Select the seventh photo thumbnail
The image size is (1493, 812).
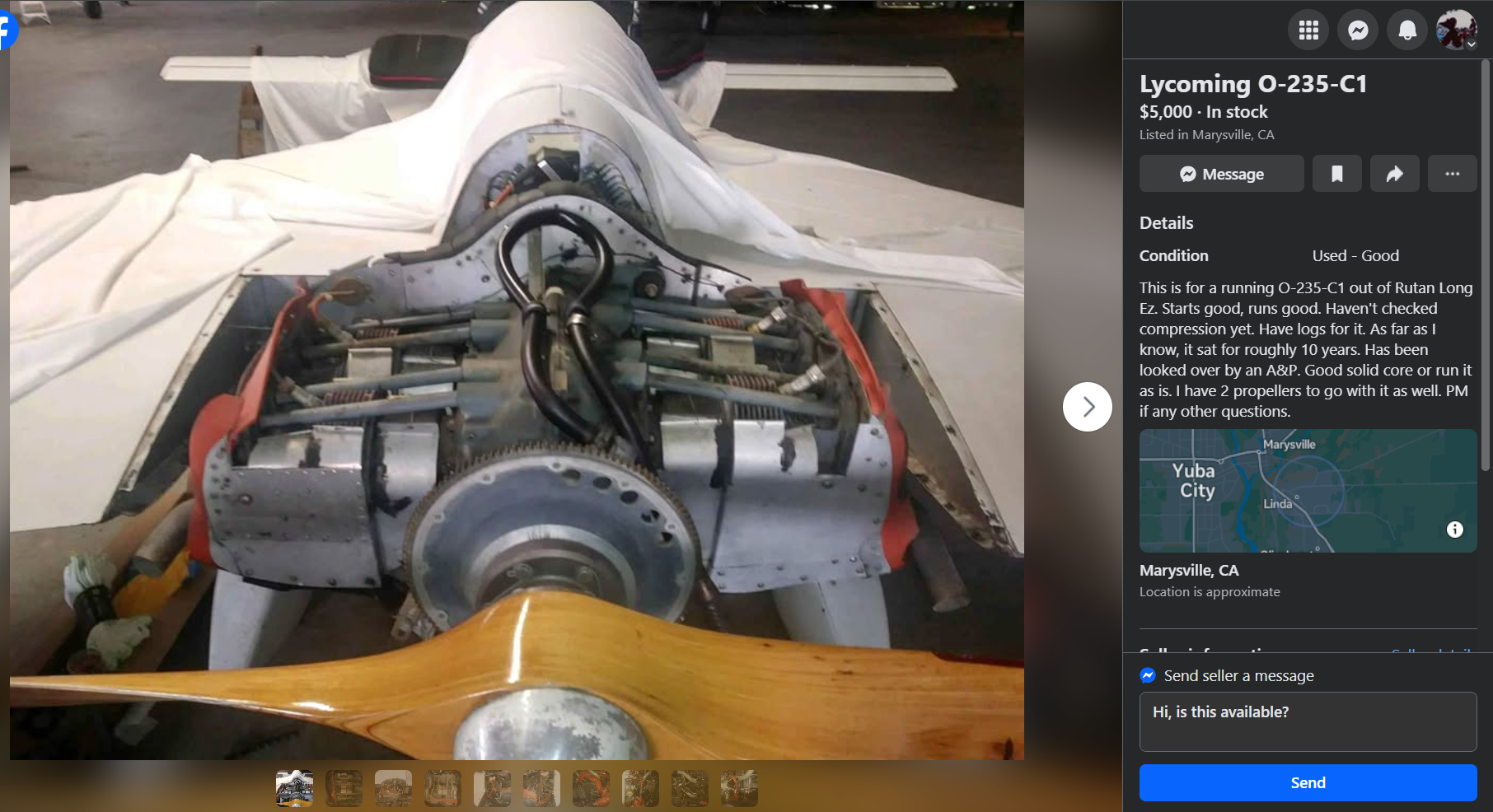(x=591, y=788)
